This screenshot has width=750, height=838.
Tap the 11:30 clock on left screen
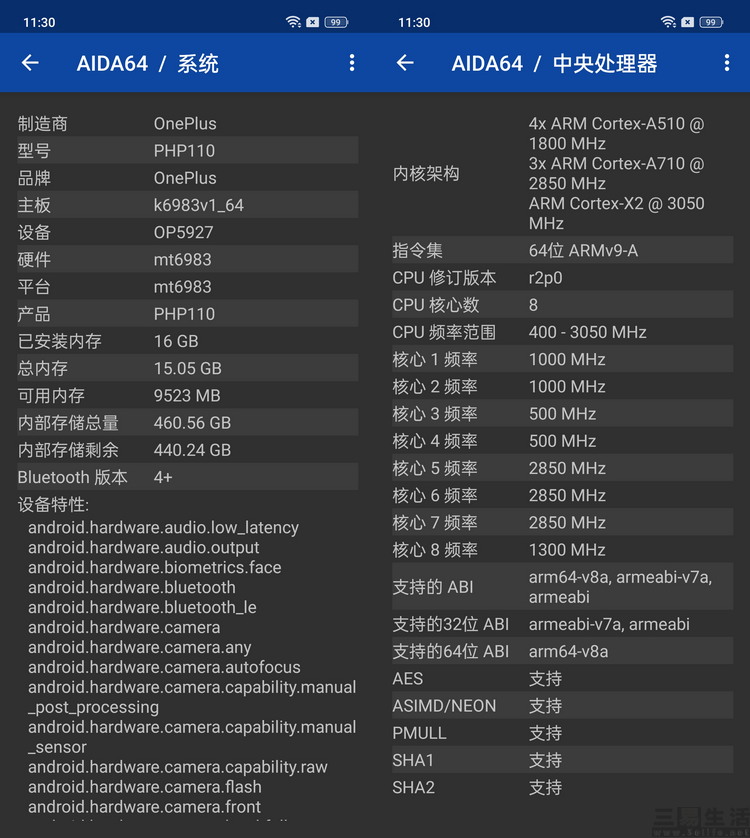39,22
